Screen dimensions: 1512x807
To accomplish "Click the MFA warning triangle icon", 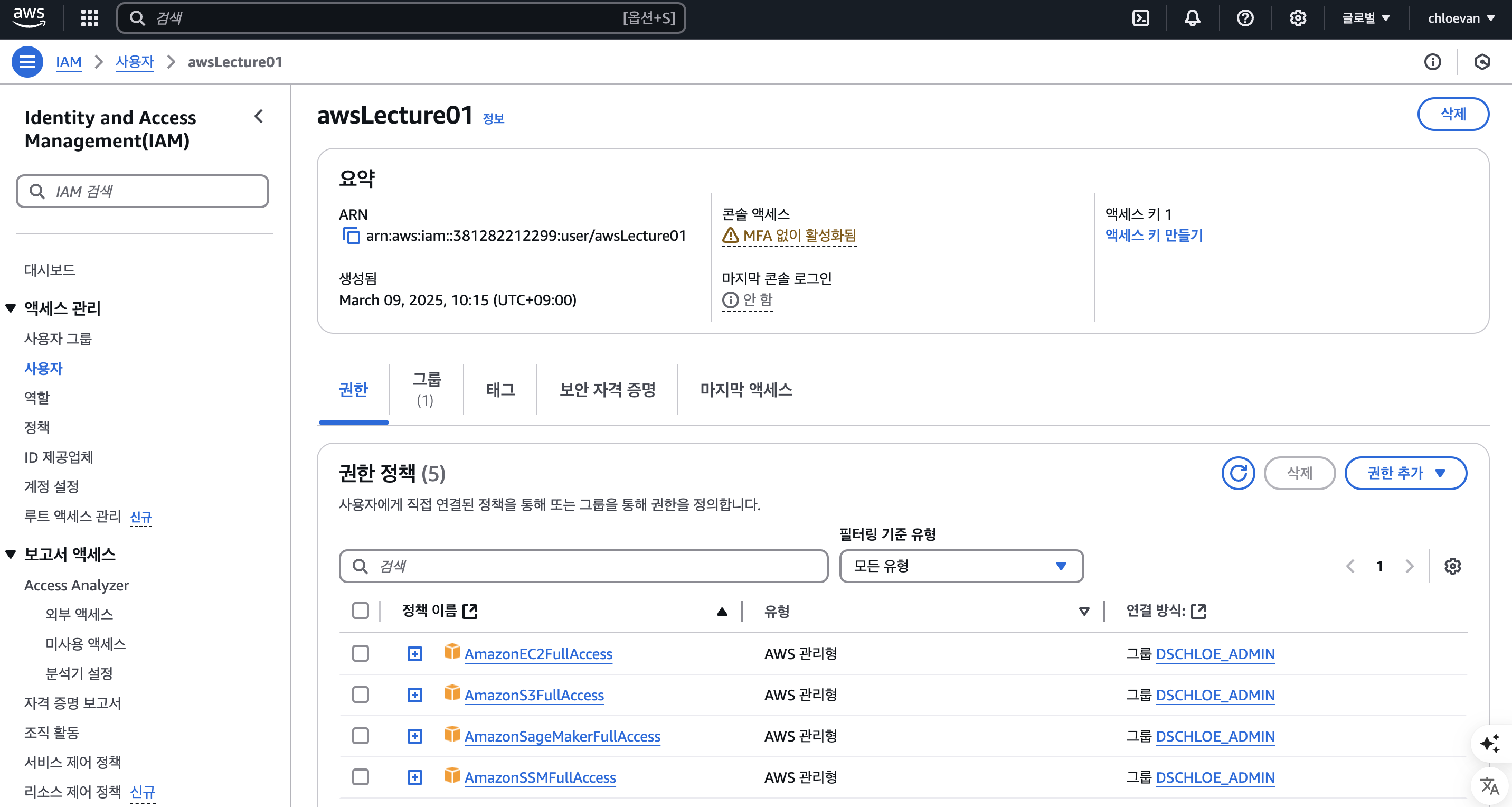I will pos(730,236).
